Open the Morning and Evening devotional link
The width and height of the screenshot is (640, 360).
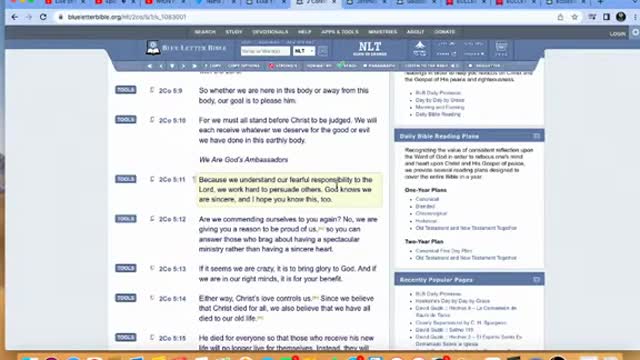point(440,107)
